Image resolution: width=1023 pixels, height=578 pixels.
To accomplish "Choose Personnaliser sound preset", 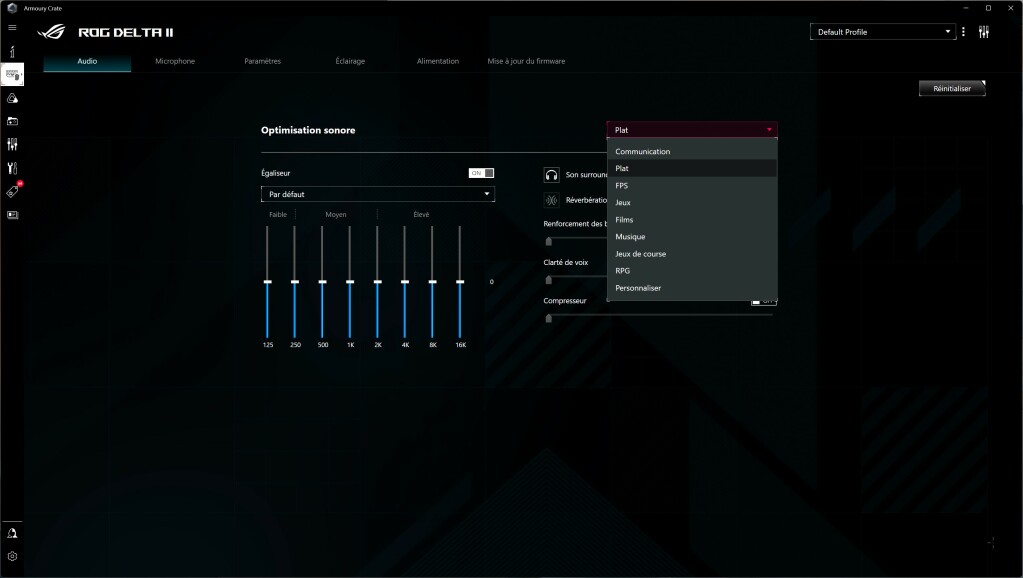I will pos(692,288).
